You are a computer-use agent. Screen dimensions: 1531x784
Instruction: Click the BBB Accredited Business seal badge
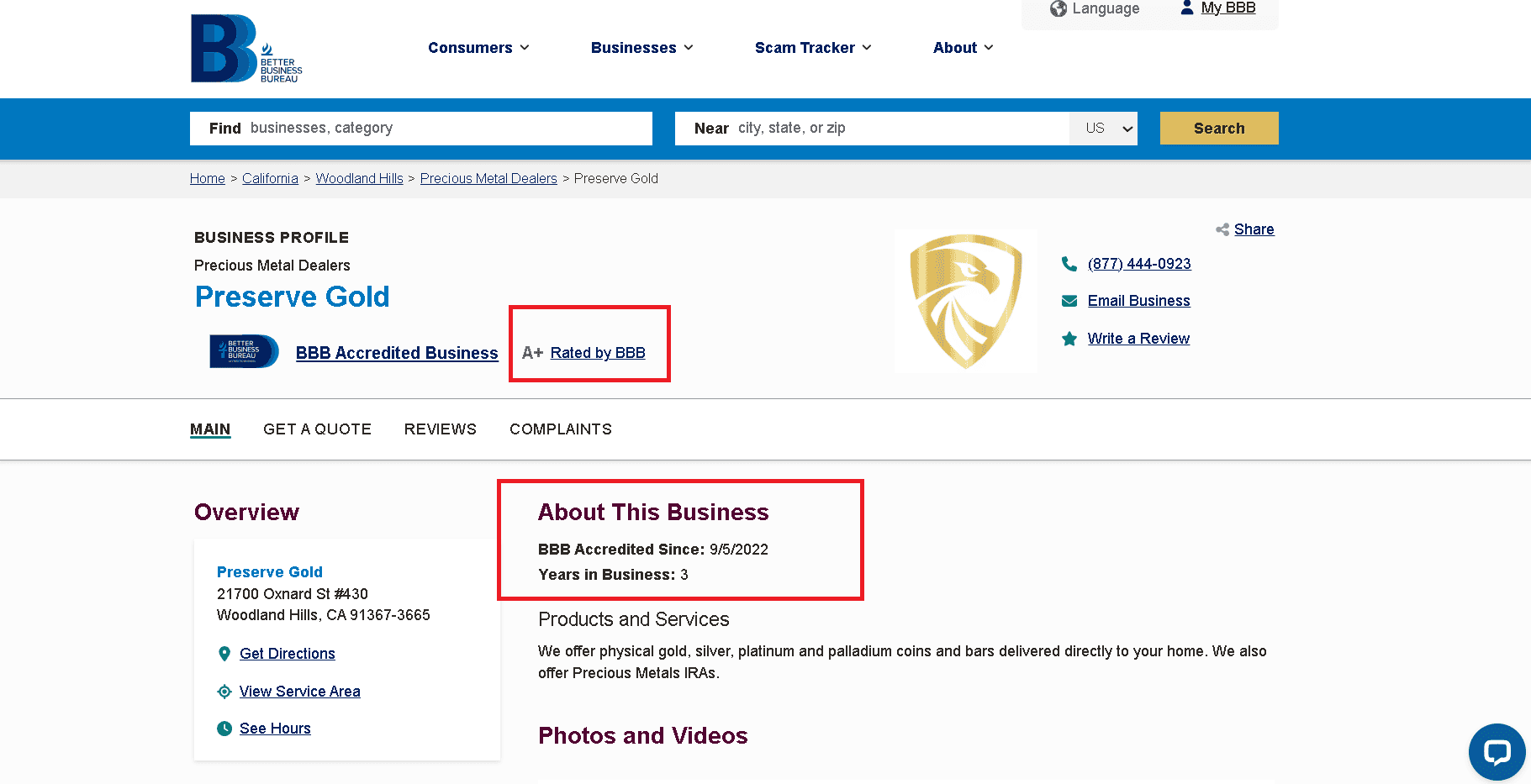[244, 351]
